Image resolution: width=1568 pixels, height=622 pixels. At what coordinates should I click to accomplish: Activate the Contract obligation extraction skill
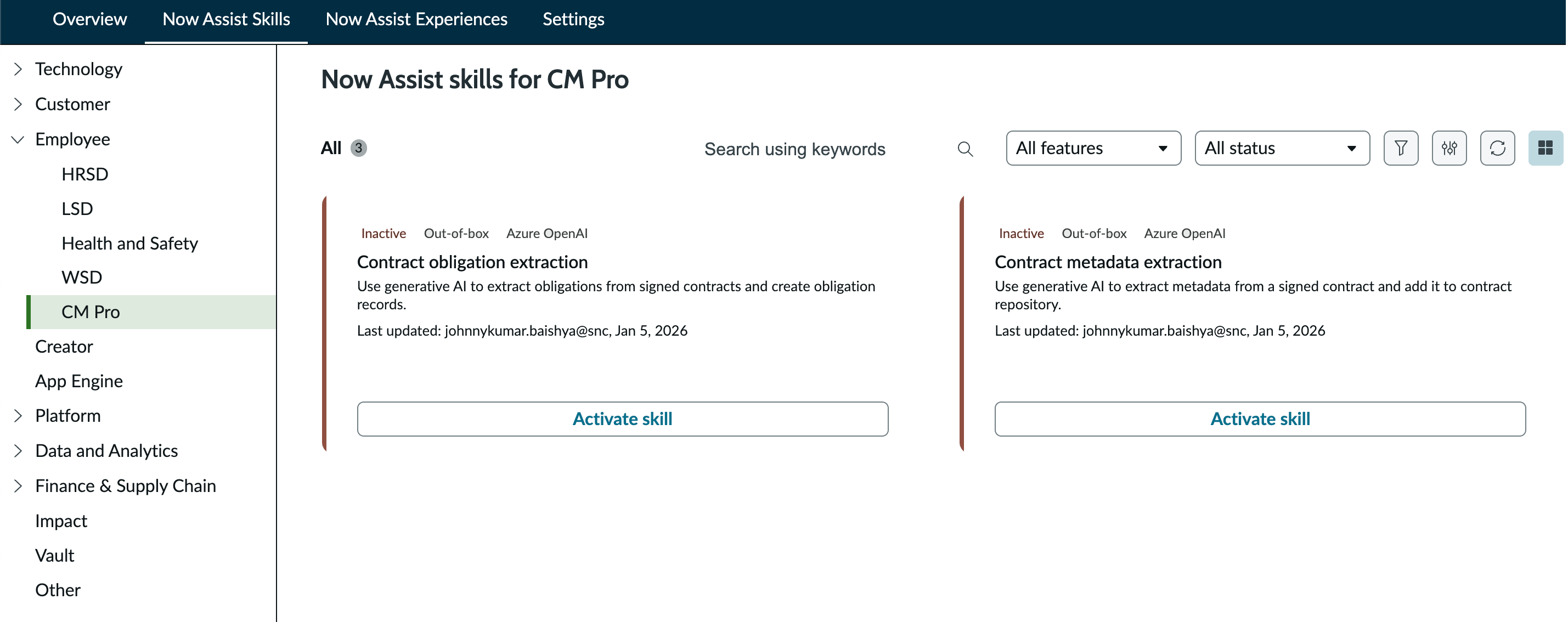[x=622, y=419]
